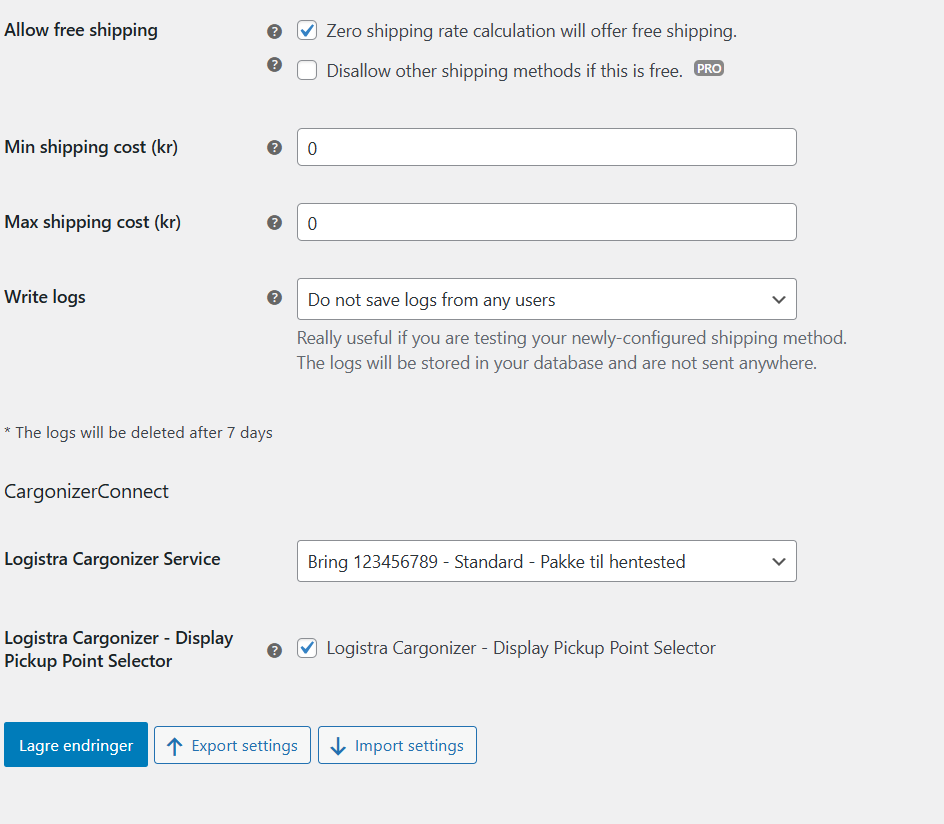Click up-arrow icon on Export settings

(x=175, y=746)
